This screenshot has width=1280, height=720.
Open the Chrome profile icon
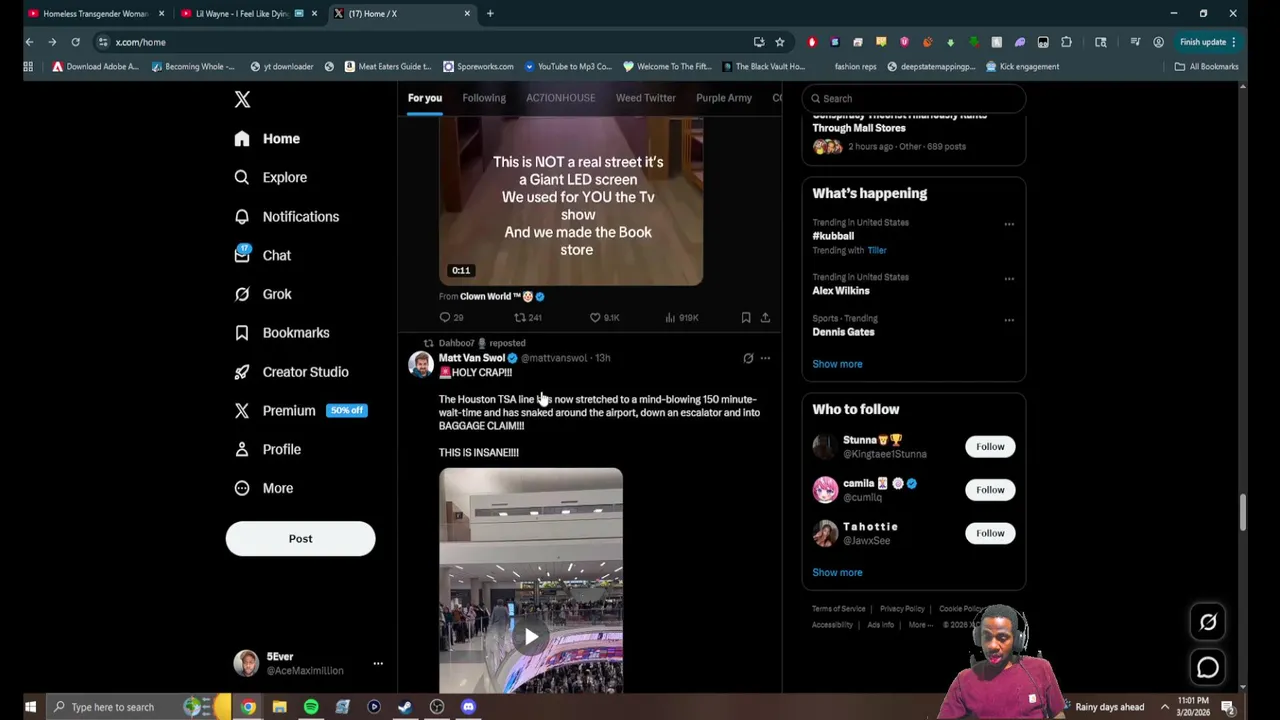point(1158,42)
